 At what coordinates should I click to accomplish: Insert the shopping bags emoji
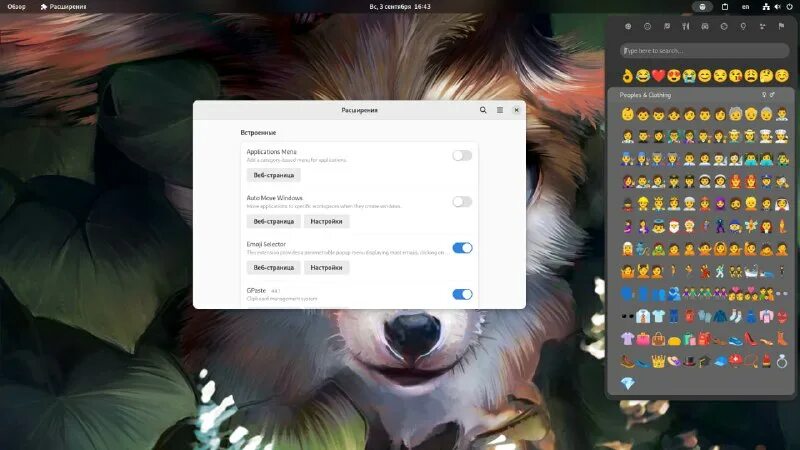(689, 339)
